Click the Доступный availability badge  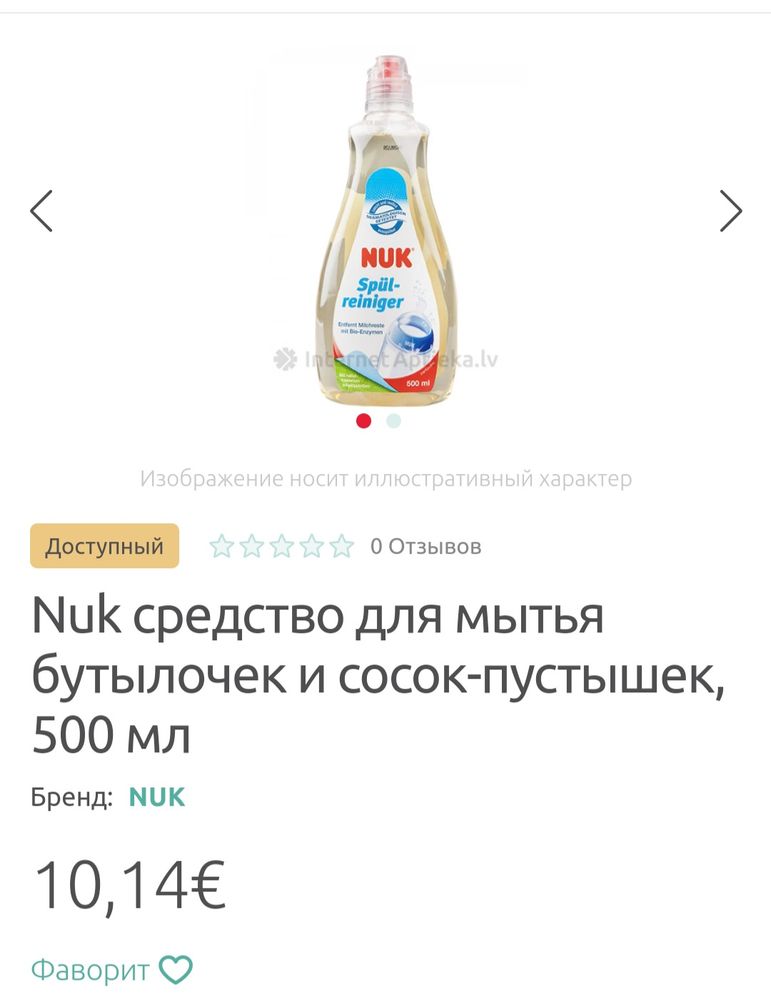pyautogui.click(x=104, y=547)
